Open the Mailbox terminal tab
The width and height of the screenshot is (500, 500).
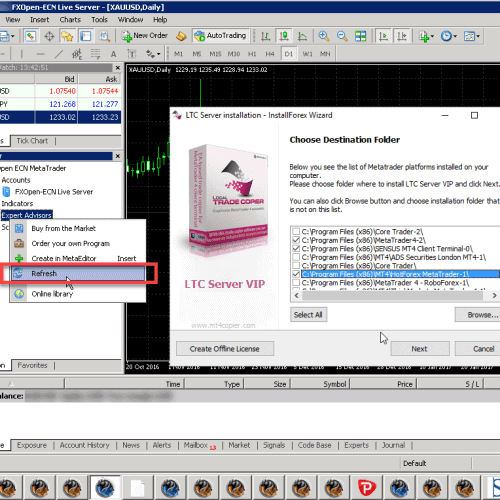(x=200, y=445)
